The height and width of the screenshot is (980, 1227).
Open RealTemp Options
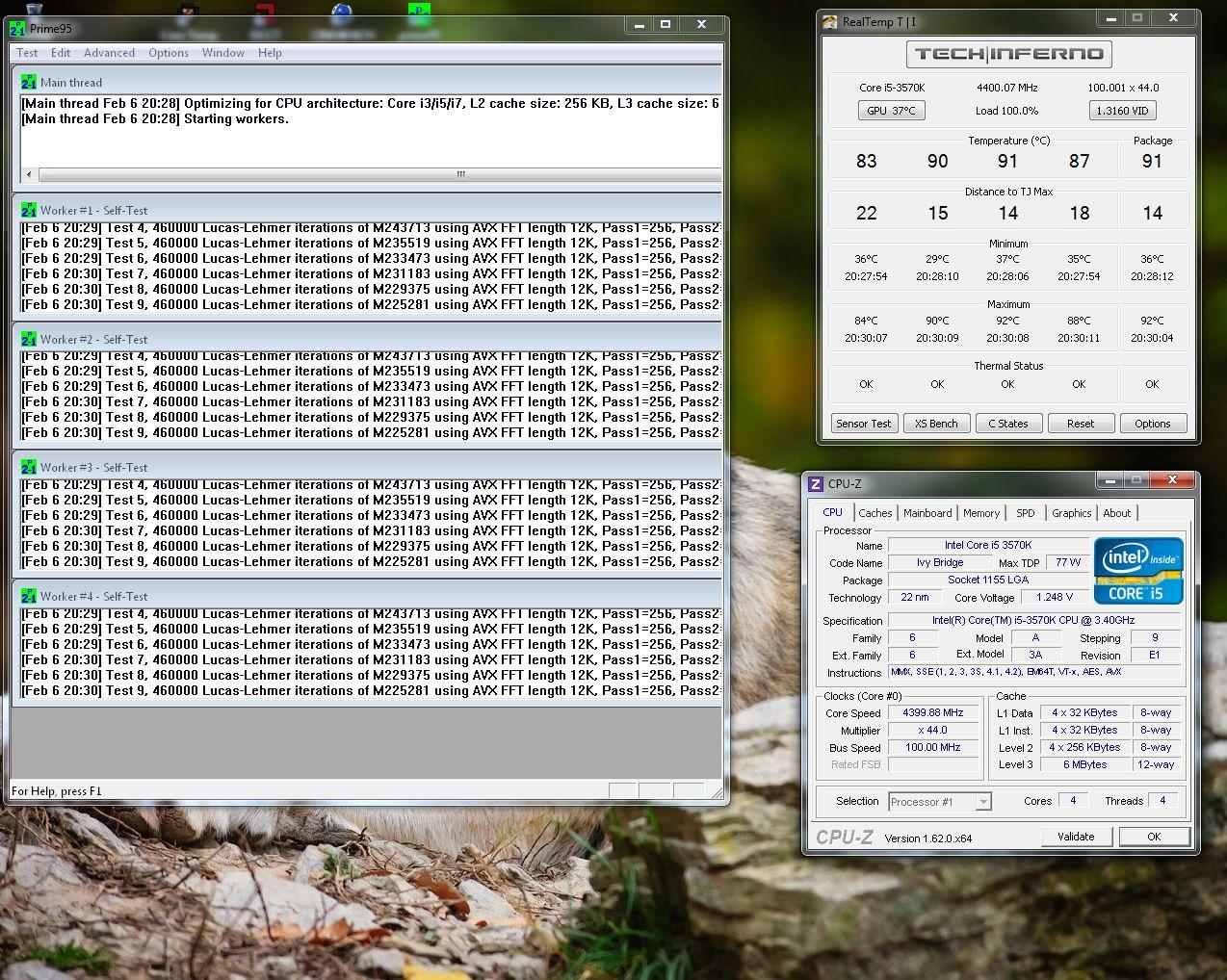1153,424
